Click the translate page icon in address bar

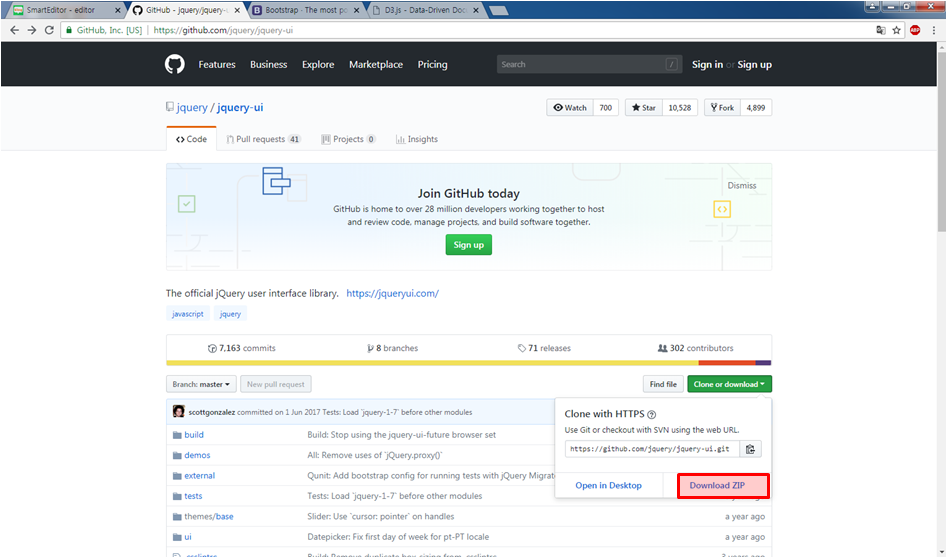[x=881, y=30]
